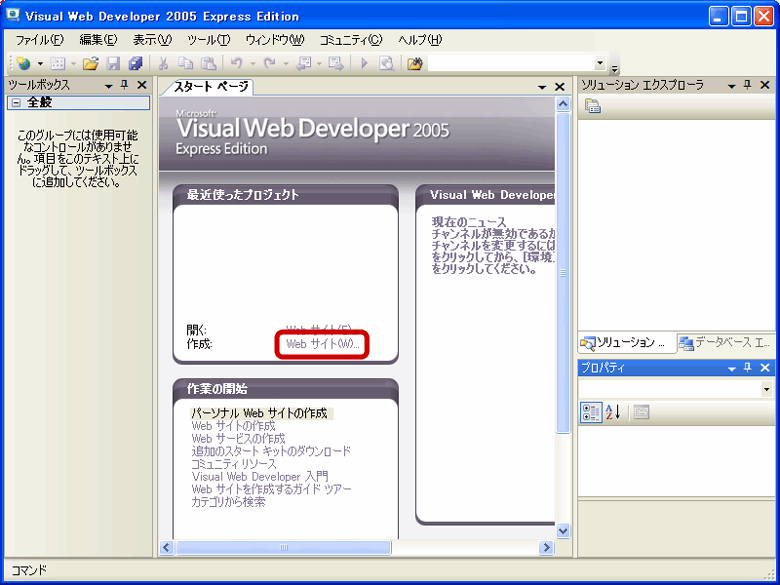Screen dimensions: 780x585
Task: Click the View in Browser icon
Action: pos(387,64)
